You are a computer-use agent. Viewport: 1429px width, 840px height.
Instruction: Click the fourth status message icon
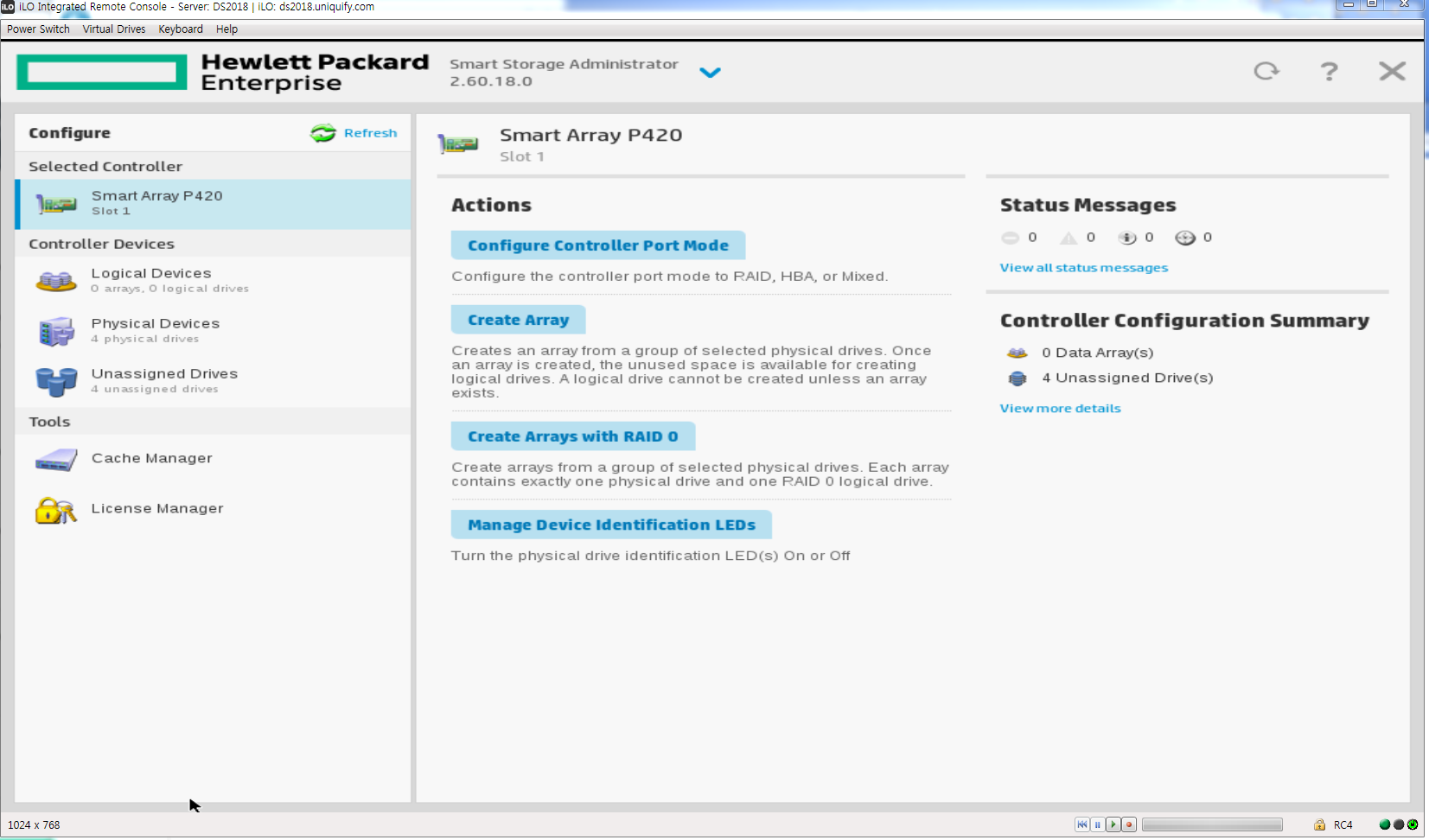click(1185, 238)
